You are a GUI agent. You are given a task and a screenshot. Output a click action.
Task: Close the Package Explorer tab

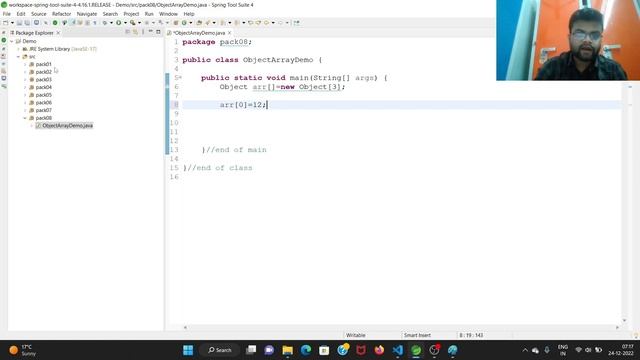(58, 33)
